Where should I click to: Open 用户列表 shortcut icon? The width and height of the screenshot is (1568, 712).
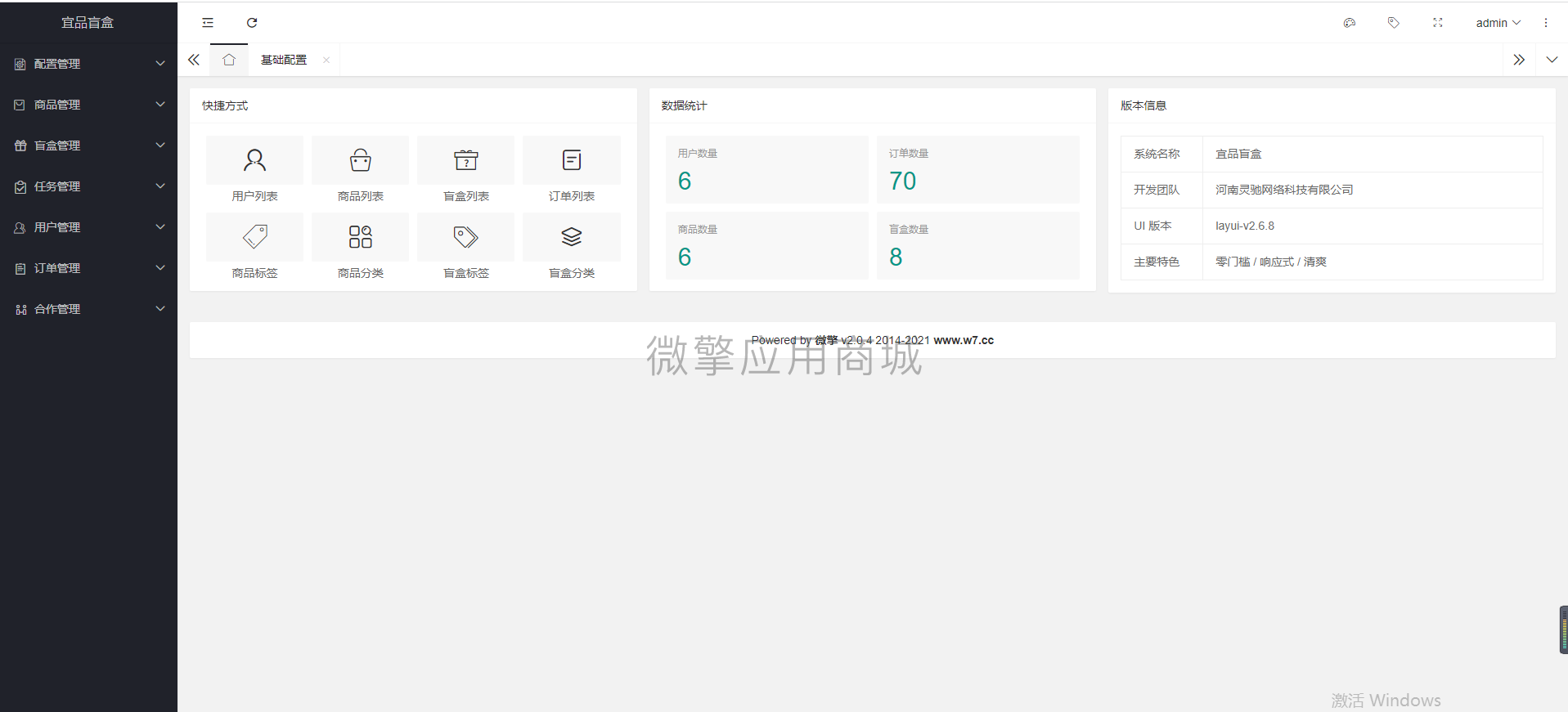click(x=254, y=160)
